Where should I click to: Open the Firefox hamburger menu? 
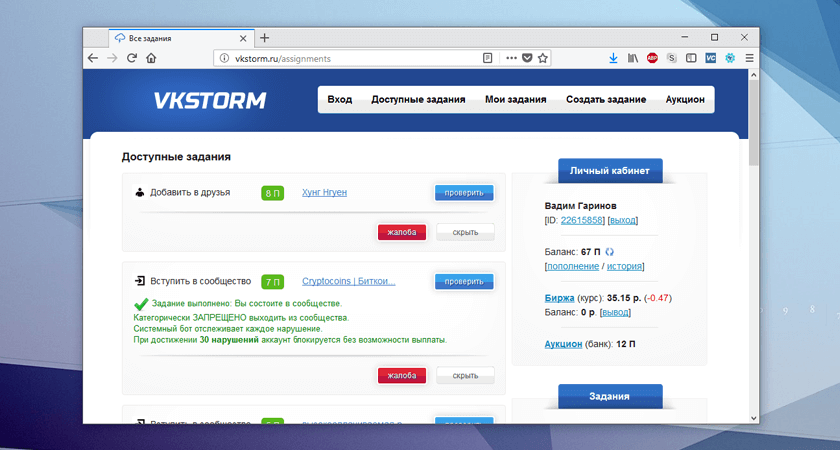click(x=749, y=58)
